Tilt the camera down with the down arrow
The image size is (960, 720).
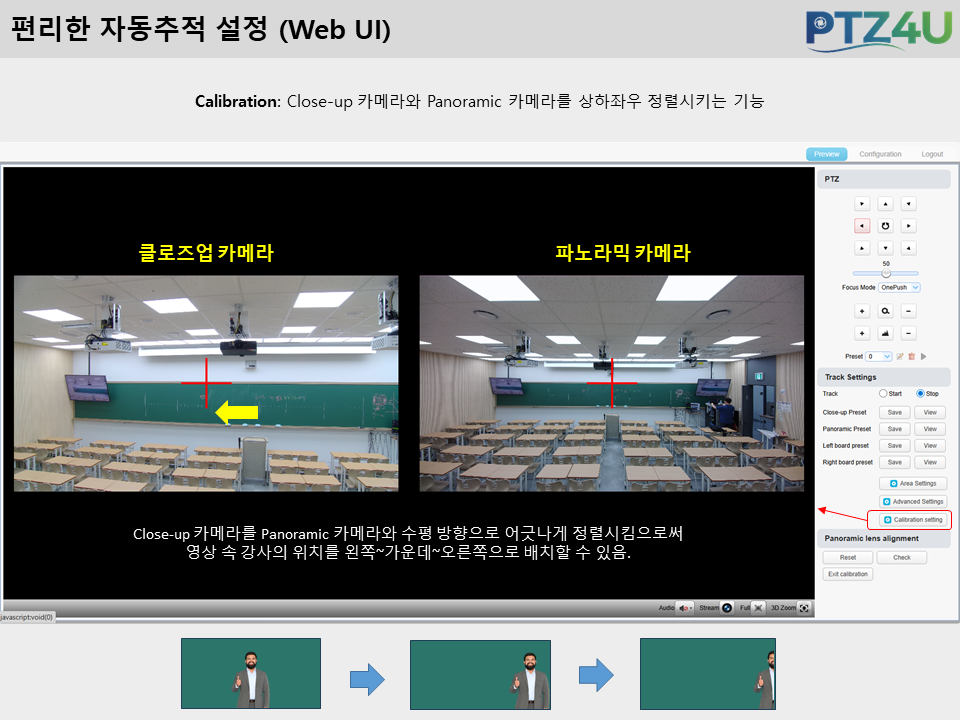click(x=885, y=248)
